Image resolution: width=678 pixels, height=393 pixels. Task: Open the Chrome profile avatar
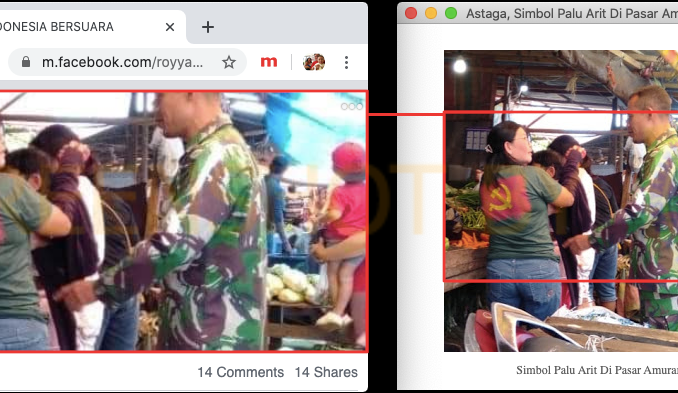[x=314, y=62]
